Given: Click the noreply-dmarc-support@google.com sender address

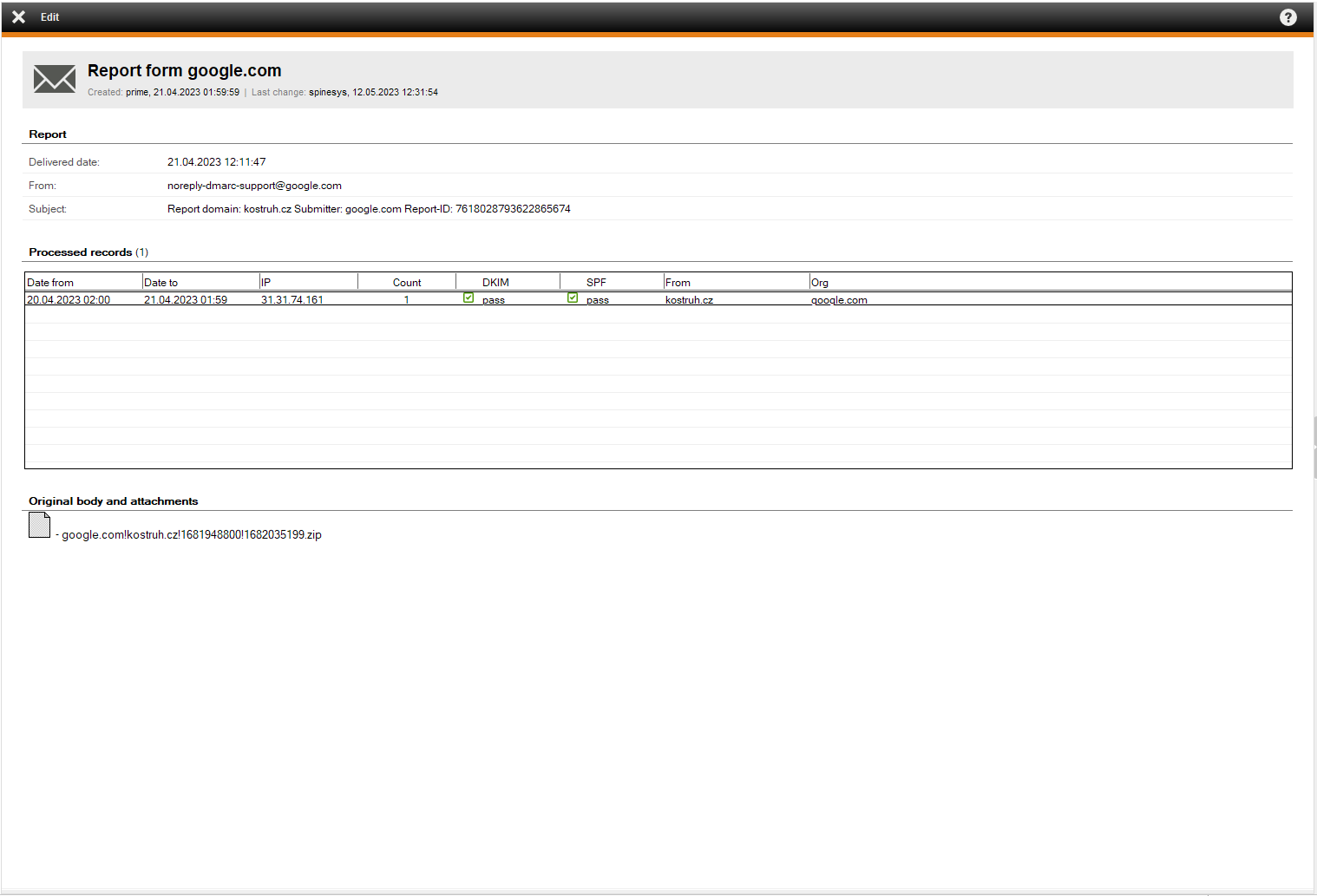Looking at the screenshot, I should [254, 186].
